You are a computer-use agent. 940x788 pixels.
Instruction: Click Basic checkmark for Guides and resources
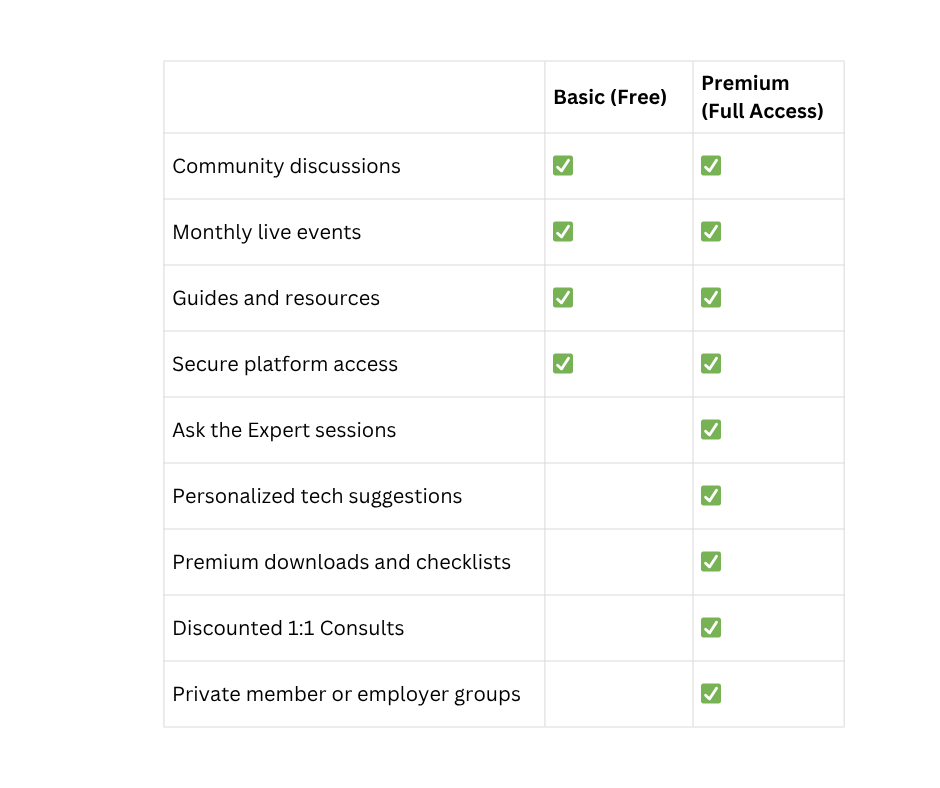tap(562, 297)
